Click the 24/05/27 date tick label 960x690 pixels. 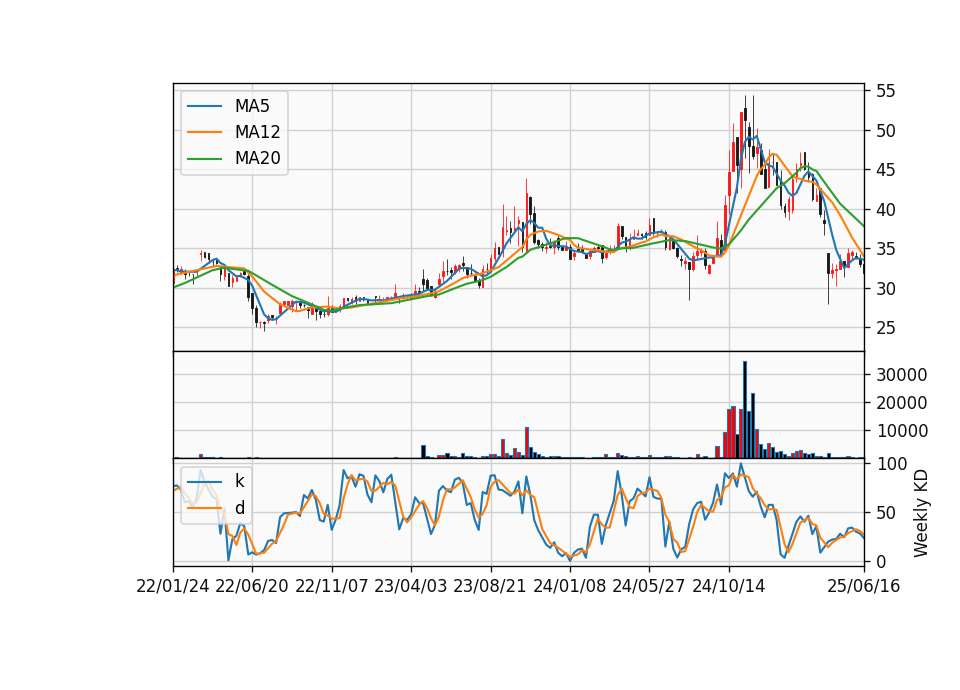[649, 586]
